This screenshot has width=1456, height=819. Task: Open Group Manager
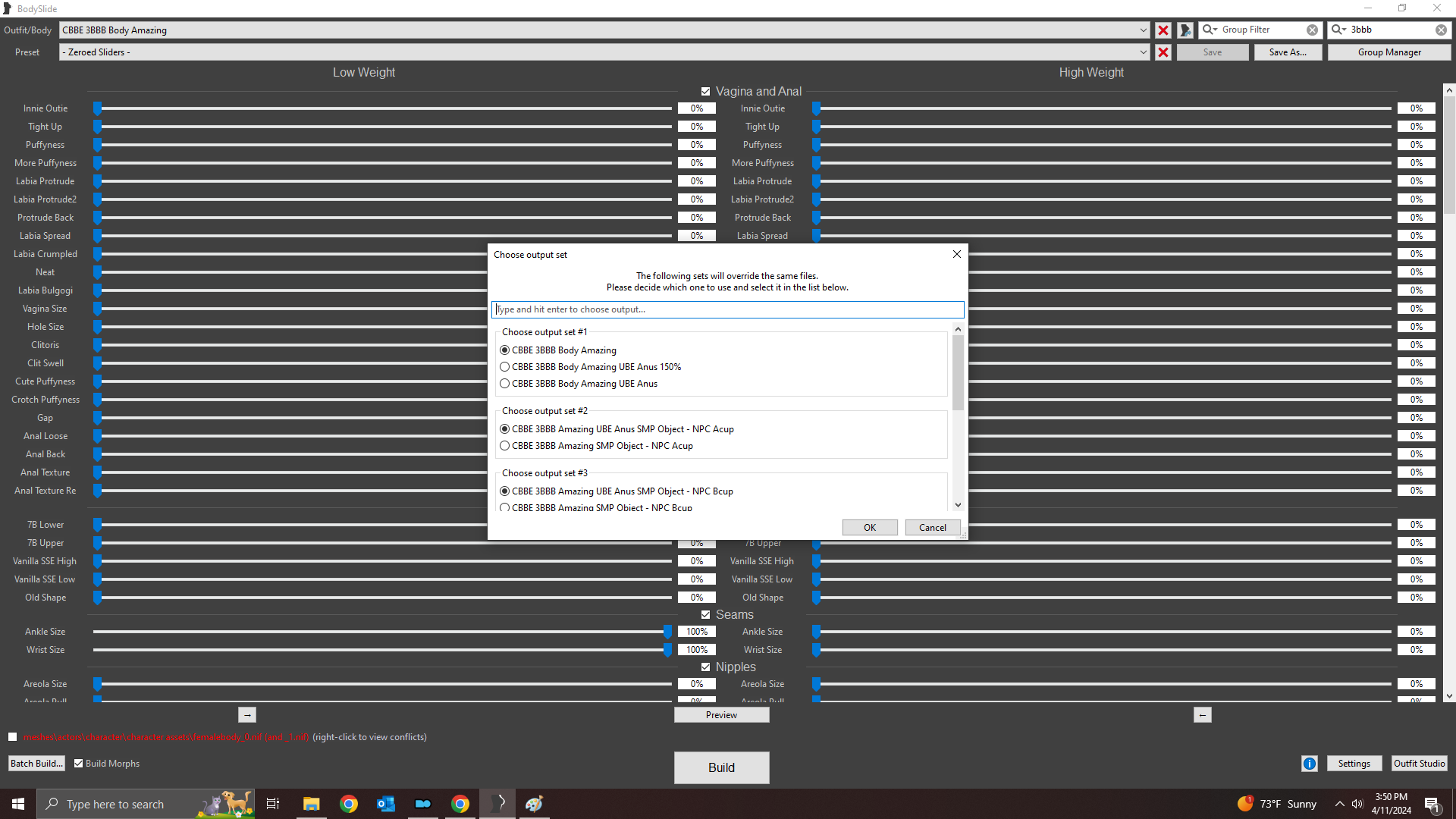1389,52
